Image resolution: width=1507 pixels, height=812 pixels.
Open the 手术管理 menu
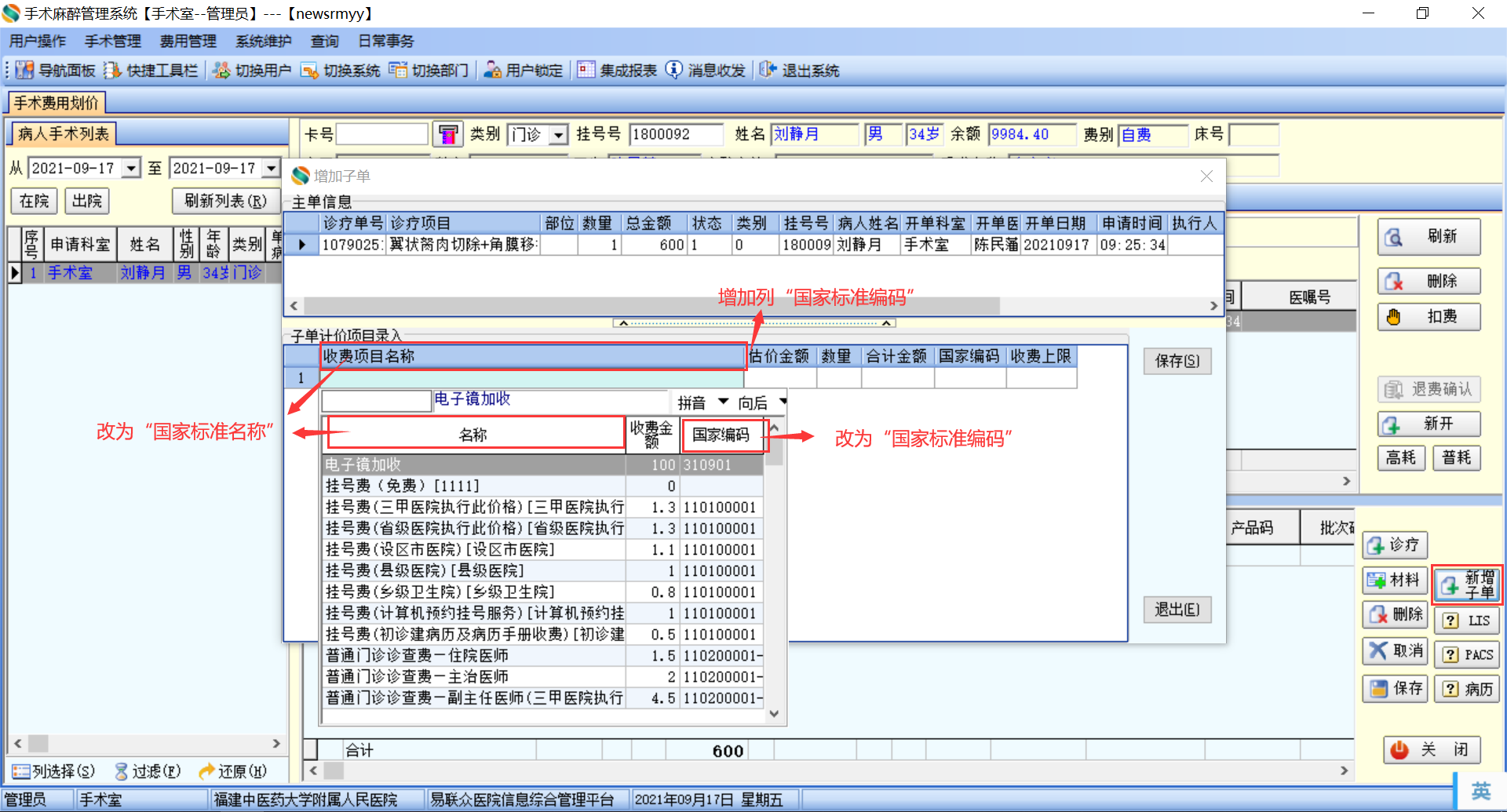[x=113, y=42]
